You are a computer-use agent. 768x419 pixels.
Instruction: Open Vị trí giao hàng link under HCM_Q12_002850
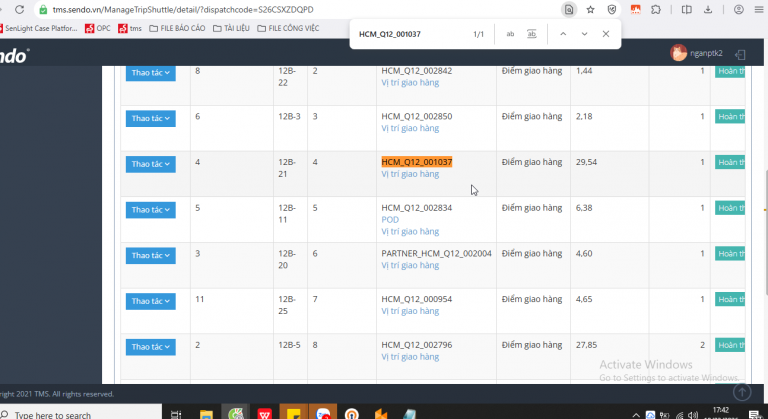410,128
